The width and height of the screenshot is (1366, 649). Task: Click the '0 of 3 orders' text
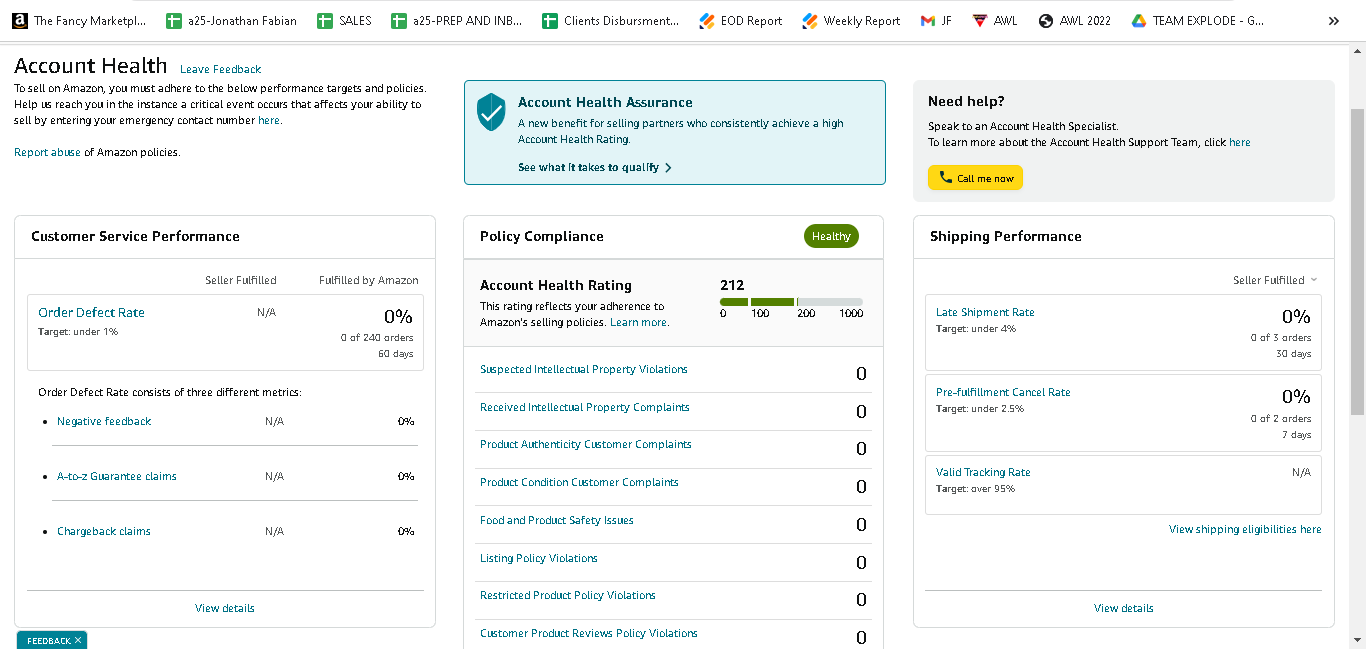(x=1281, y=338)
